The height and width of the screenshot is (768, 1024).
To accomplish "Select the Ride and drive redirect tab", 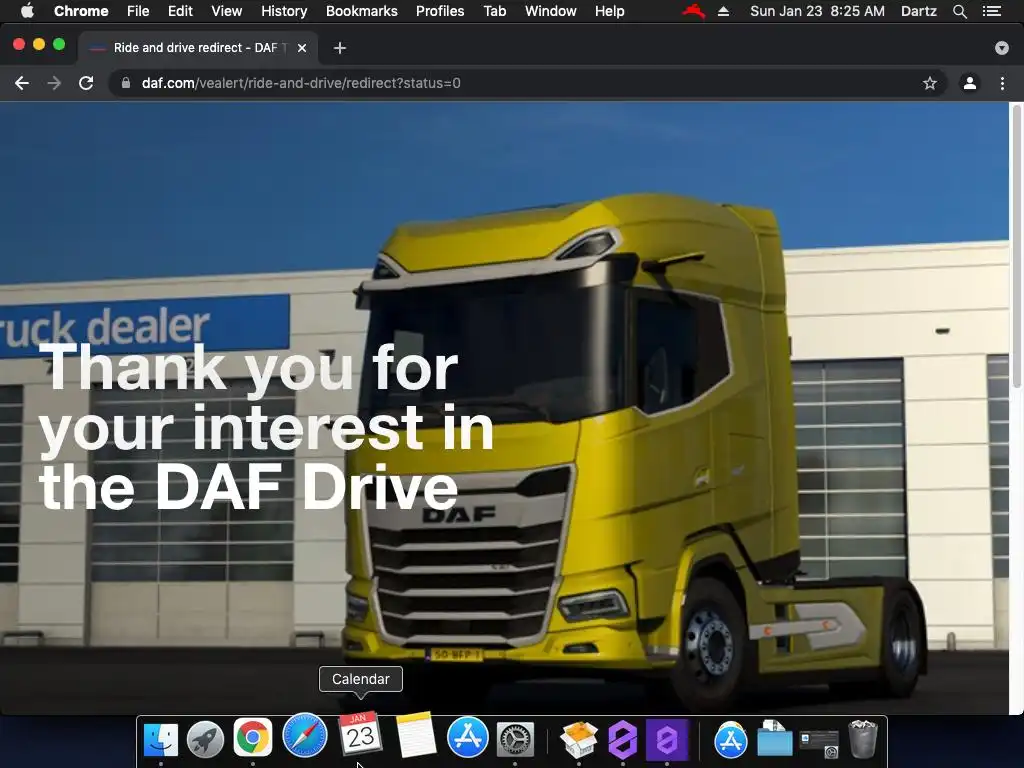I will (199, 48).
